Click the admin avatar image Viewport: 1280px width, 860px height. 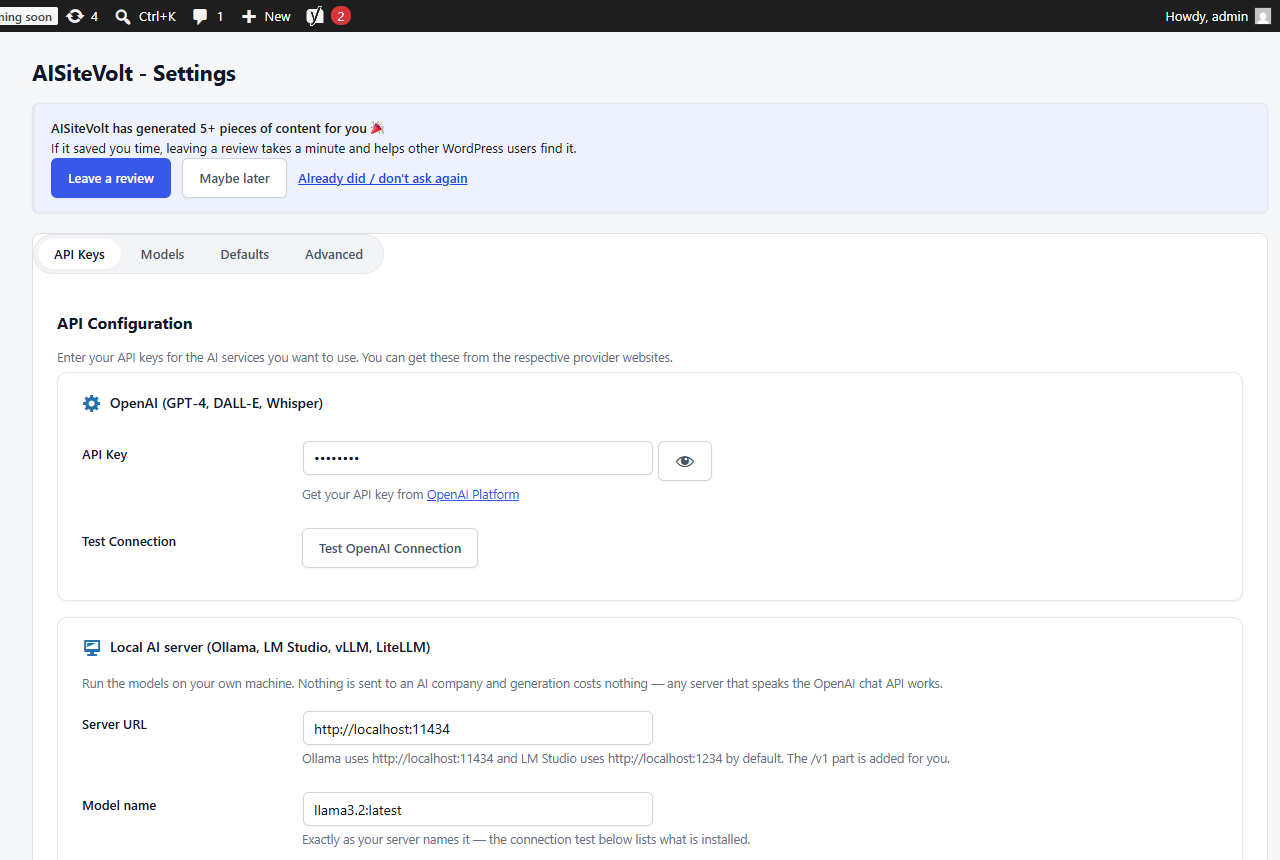click(1263, 16)
